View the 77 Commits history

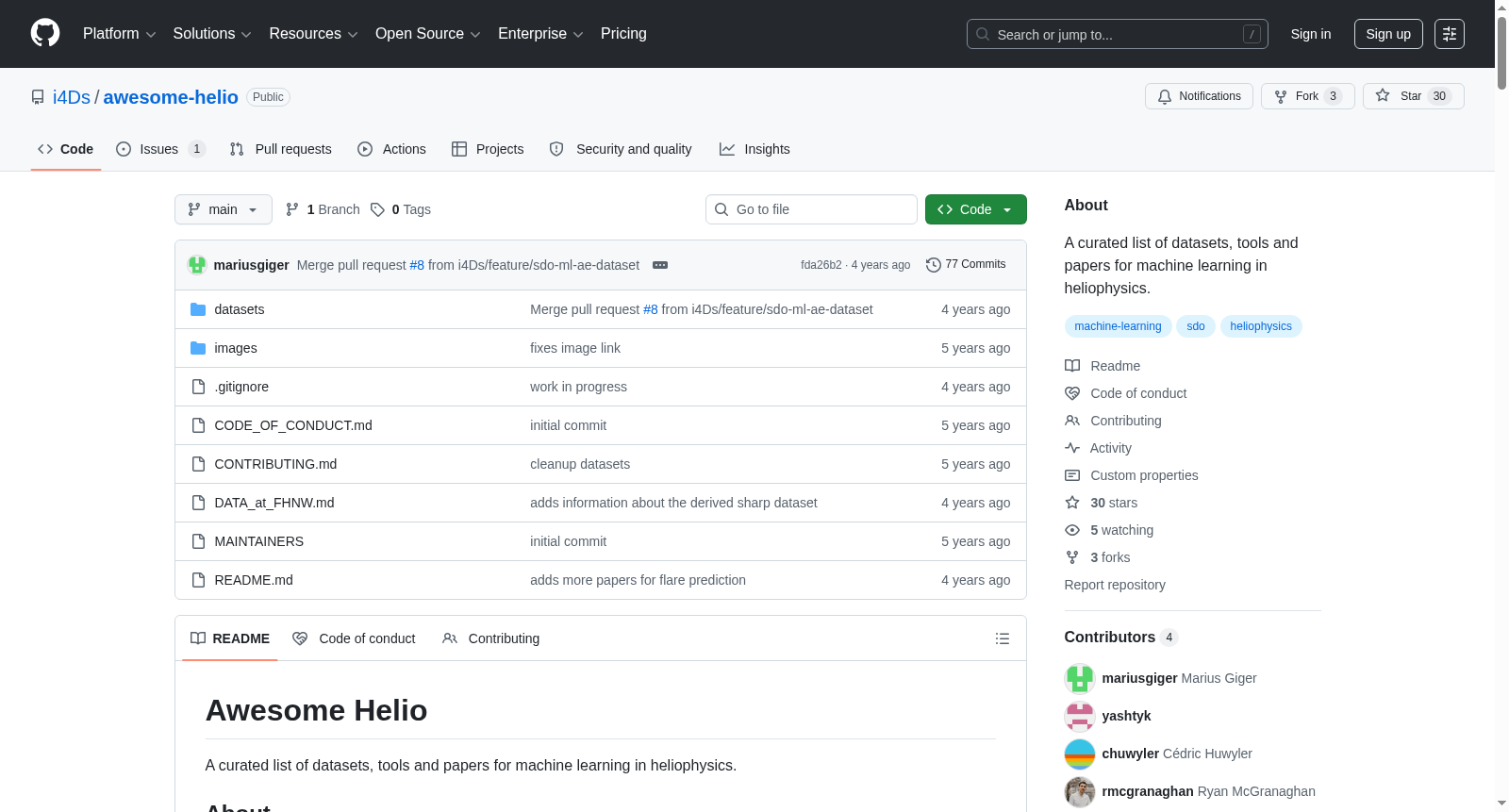(x=967, y=265)
